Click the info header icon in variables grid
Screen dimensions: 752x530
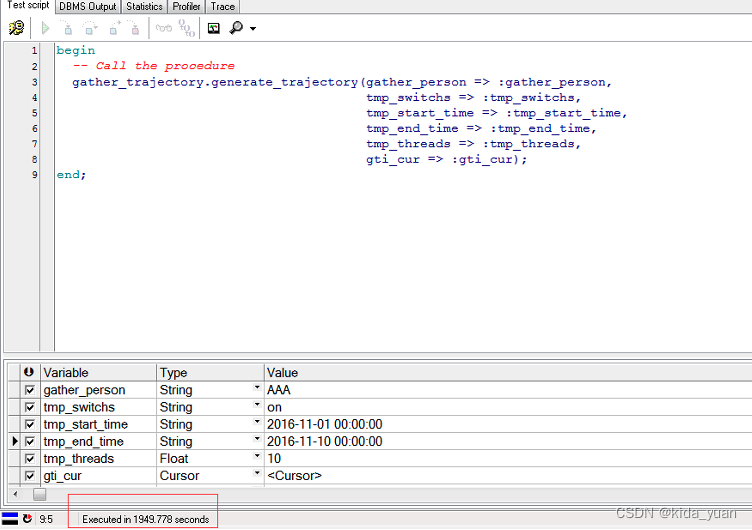click(x=29, y=372)
